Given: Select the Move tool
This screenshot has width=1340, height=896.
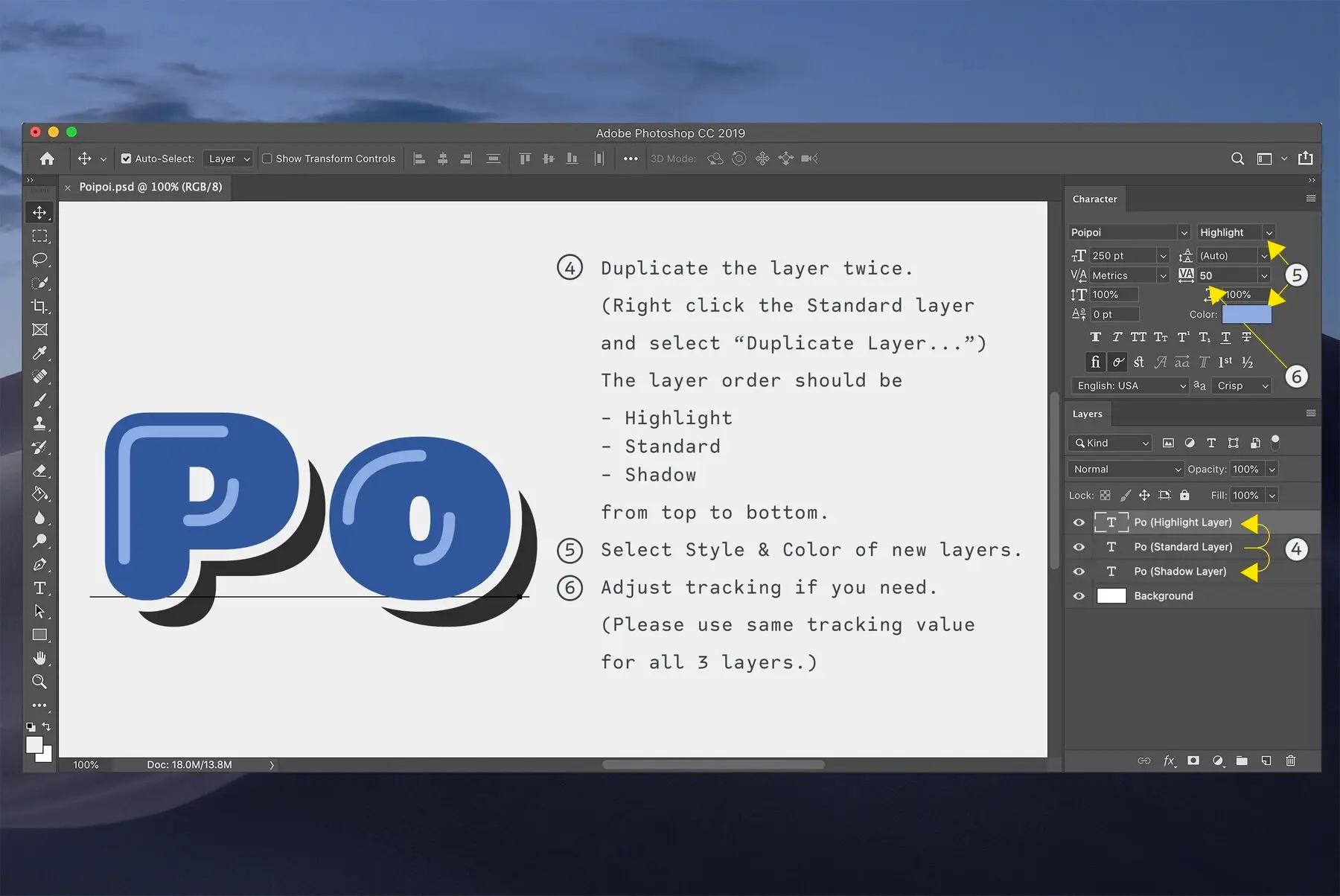Looking at the screenshot, I should [x=40, y=212].
